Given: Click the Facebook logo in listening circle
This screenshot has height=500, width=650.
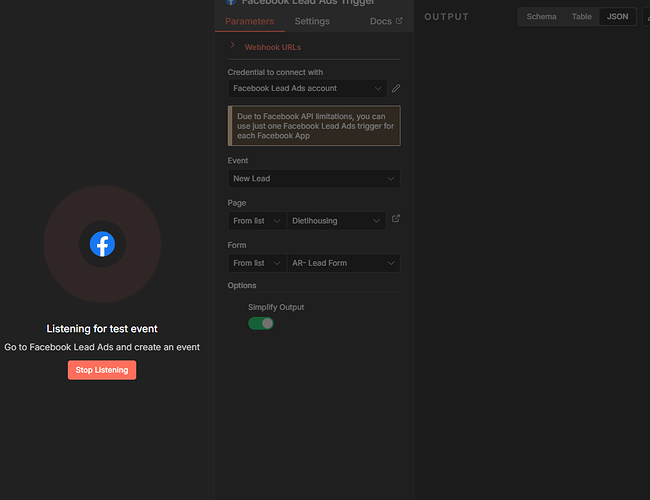Looking at the screenshot, I should tap(102, 244).
